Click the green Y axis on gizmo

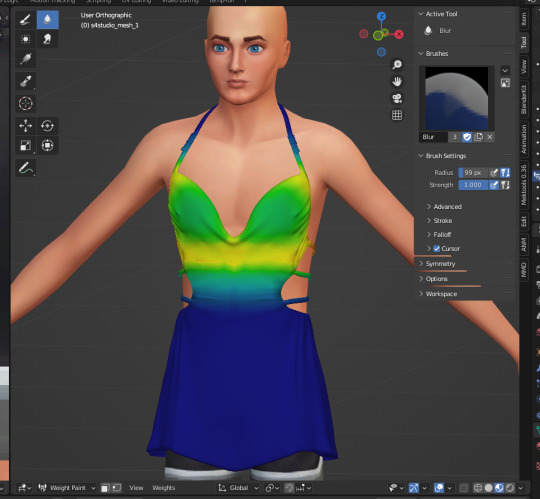pyautogui.click(x=378, y=35)
